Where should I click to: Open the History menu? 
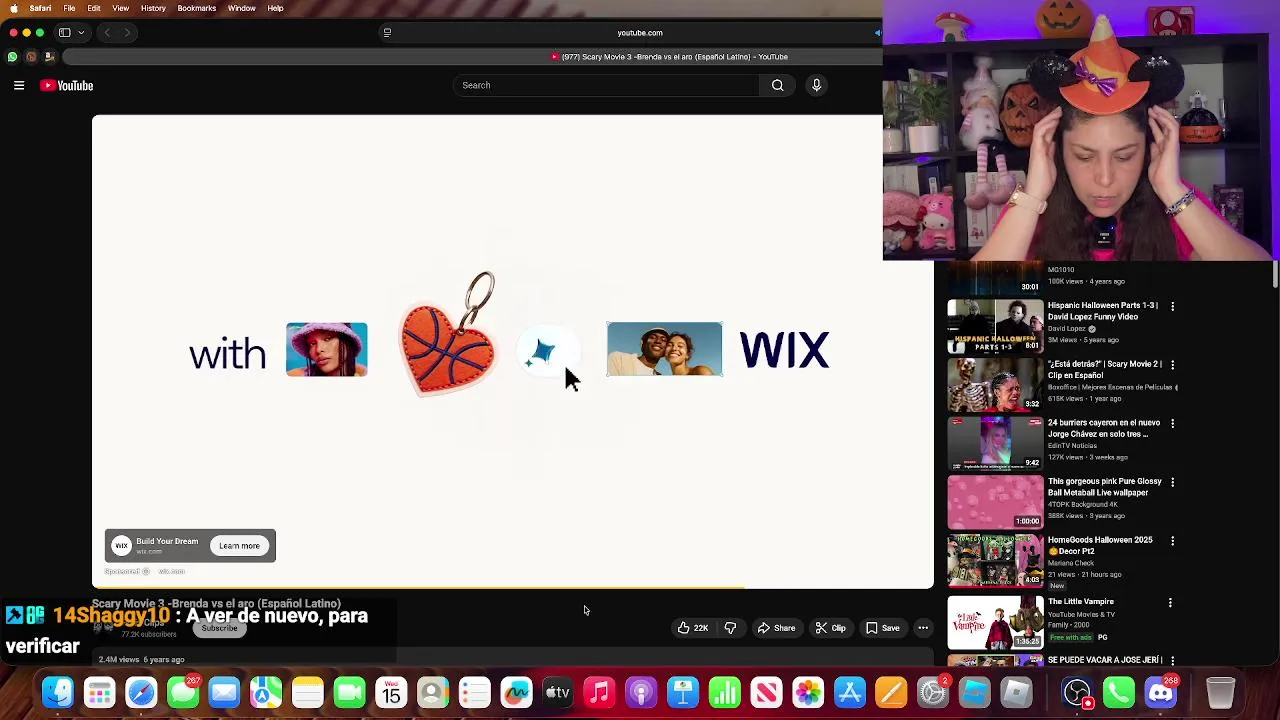point(153,8)
